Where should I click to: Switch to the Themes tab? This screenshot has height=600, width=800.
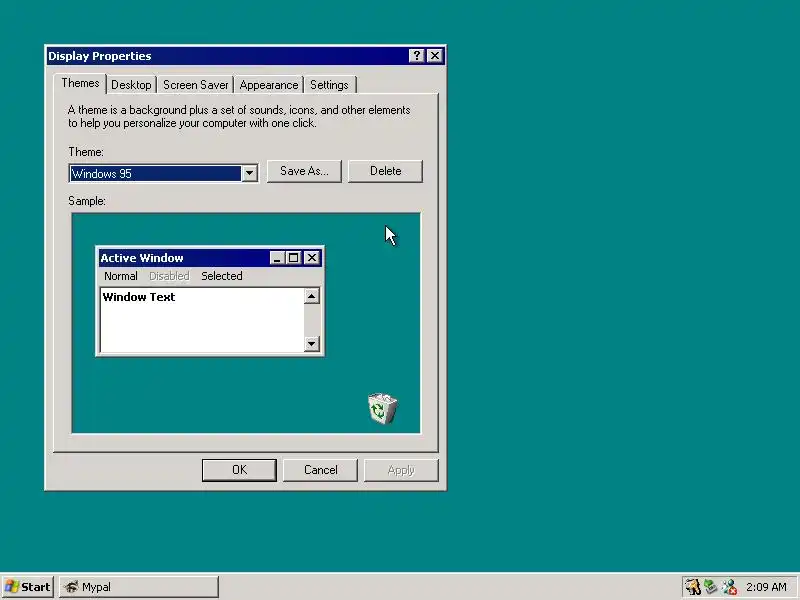pyautogui.click(x=80, y=83)
